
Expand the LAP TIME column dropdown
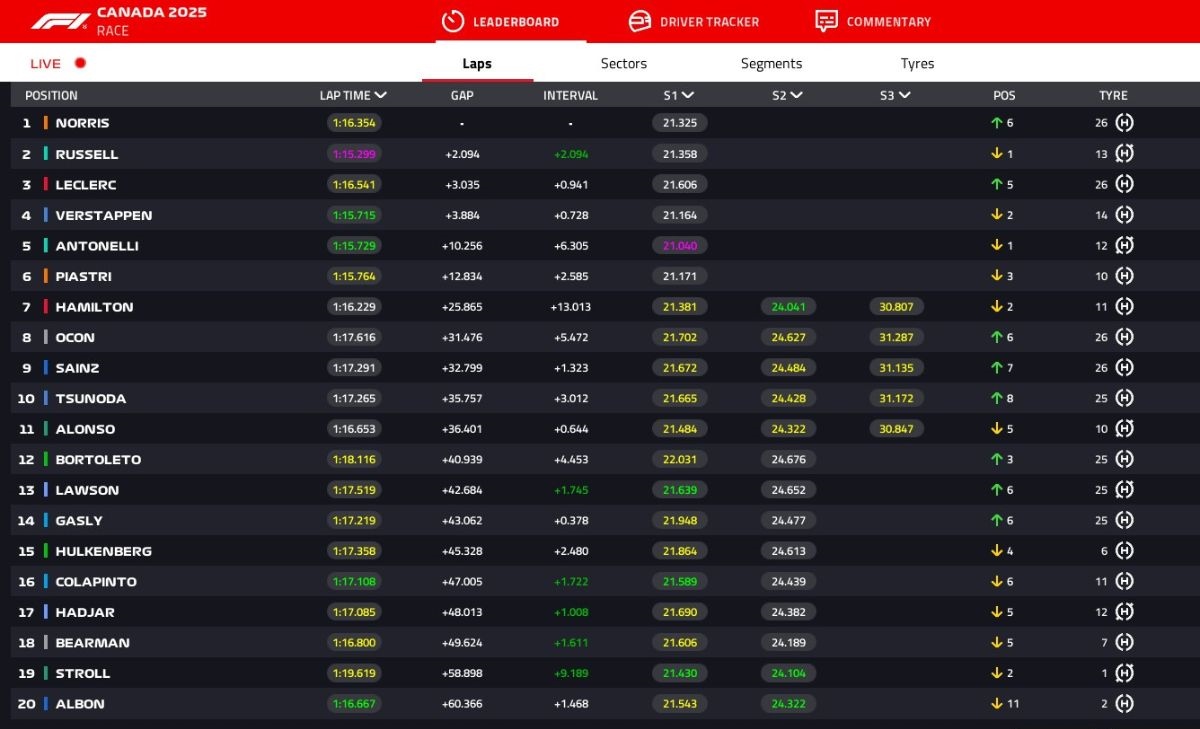381,96
